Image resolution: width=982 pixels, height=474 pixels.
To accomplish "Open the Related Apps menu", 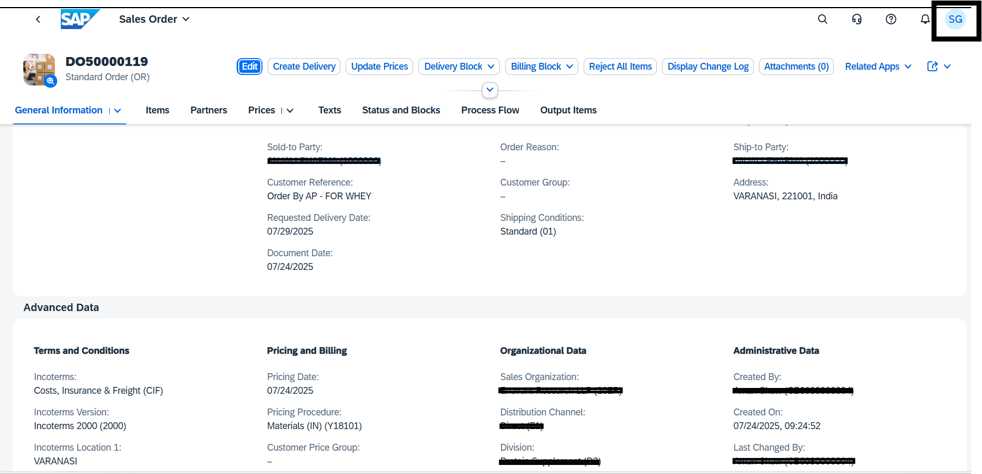I will coord(878,67).
